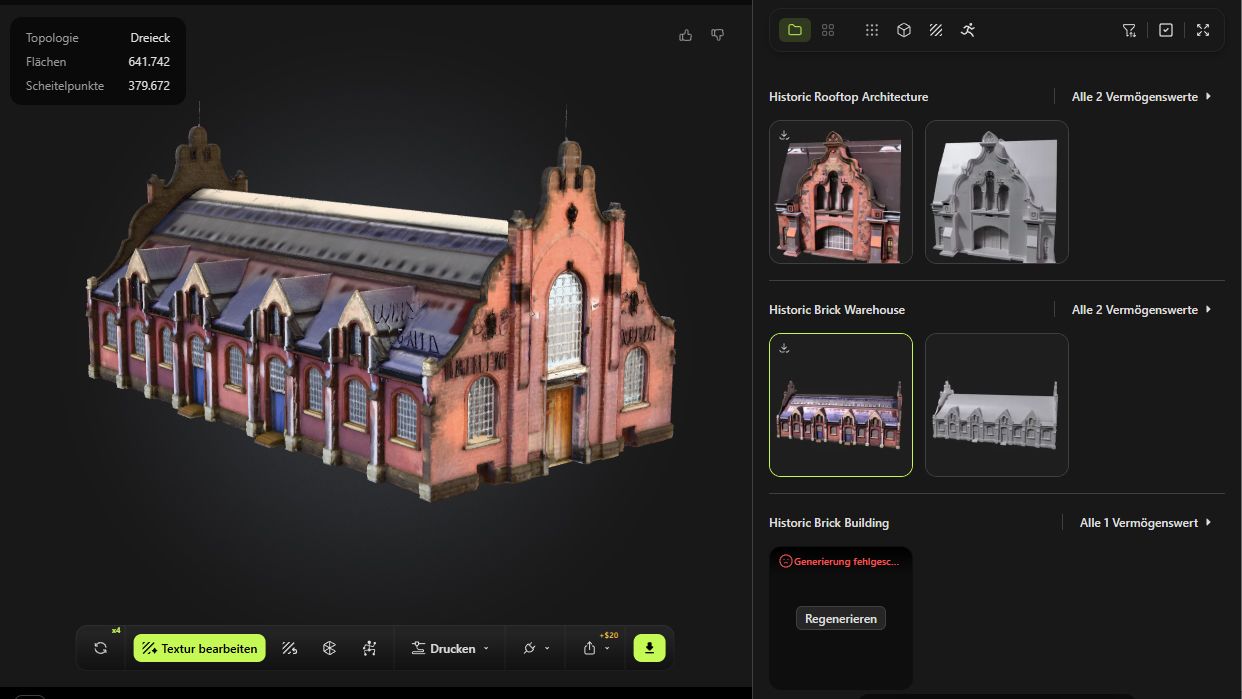
Task: Click the retexture stripes icon in bottom toolbar
Action: coord(289,648)
